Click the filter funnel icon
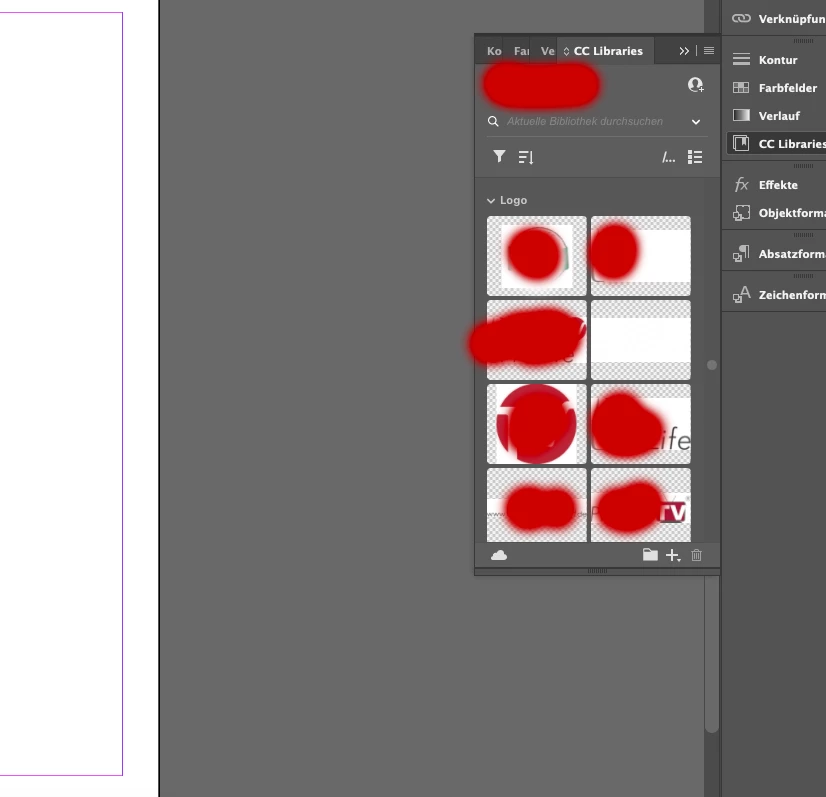The width and height of the screenshot is (826, 797). point(499,156)
